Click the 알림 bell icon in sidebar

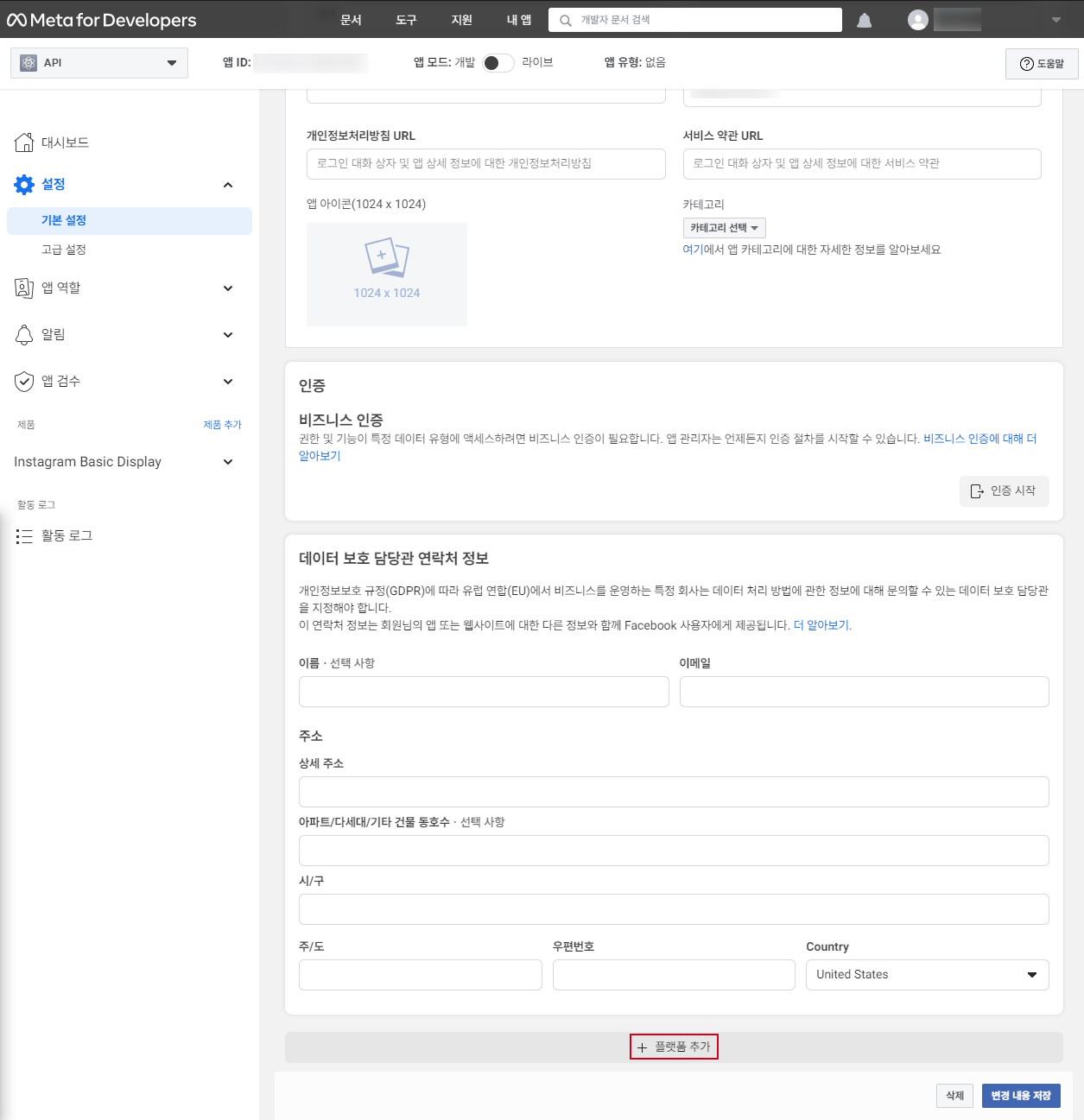tap(24, 334)
